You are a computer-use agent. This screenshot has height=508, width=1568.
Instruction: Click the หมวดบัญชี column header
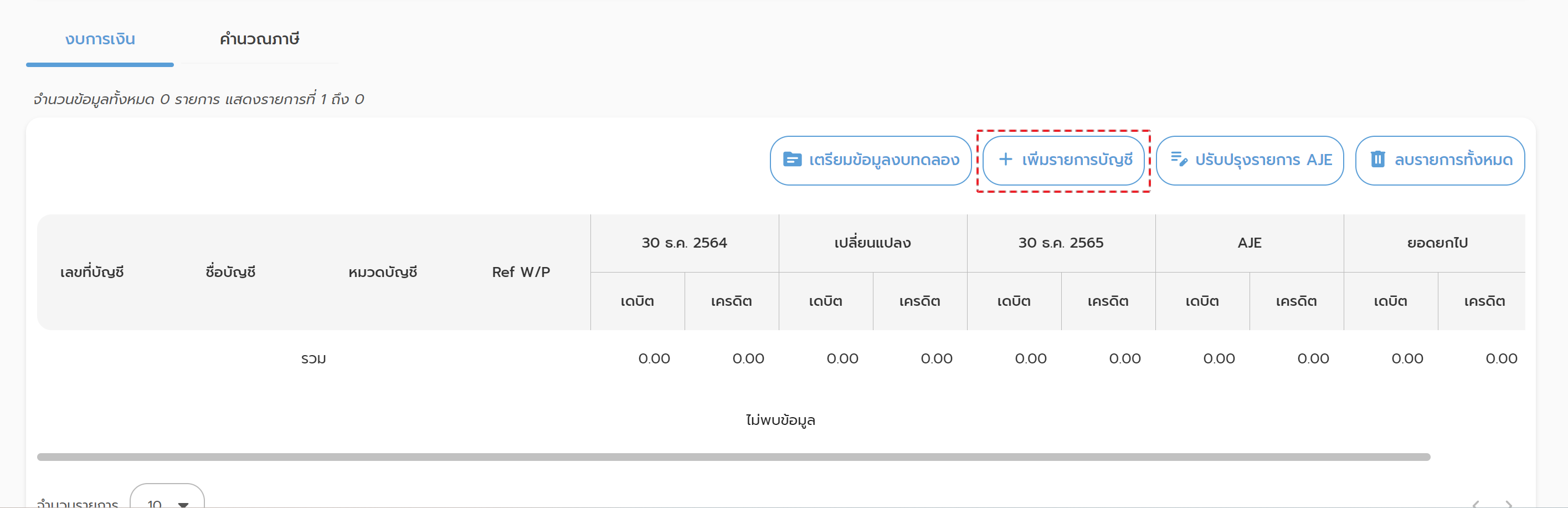pyautogui.click(x=382, y=272)
